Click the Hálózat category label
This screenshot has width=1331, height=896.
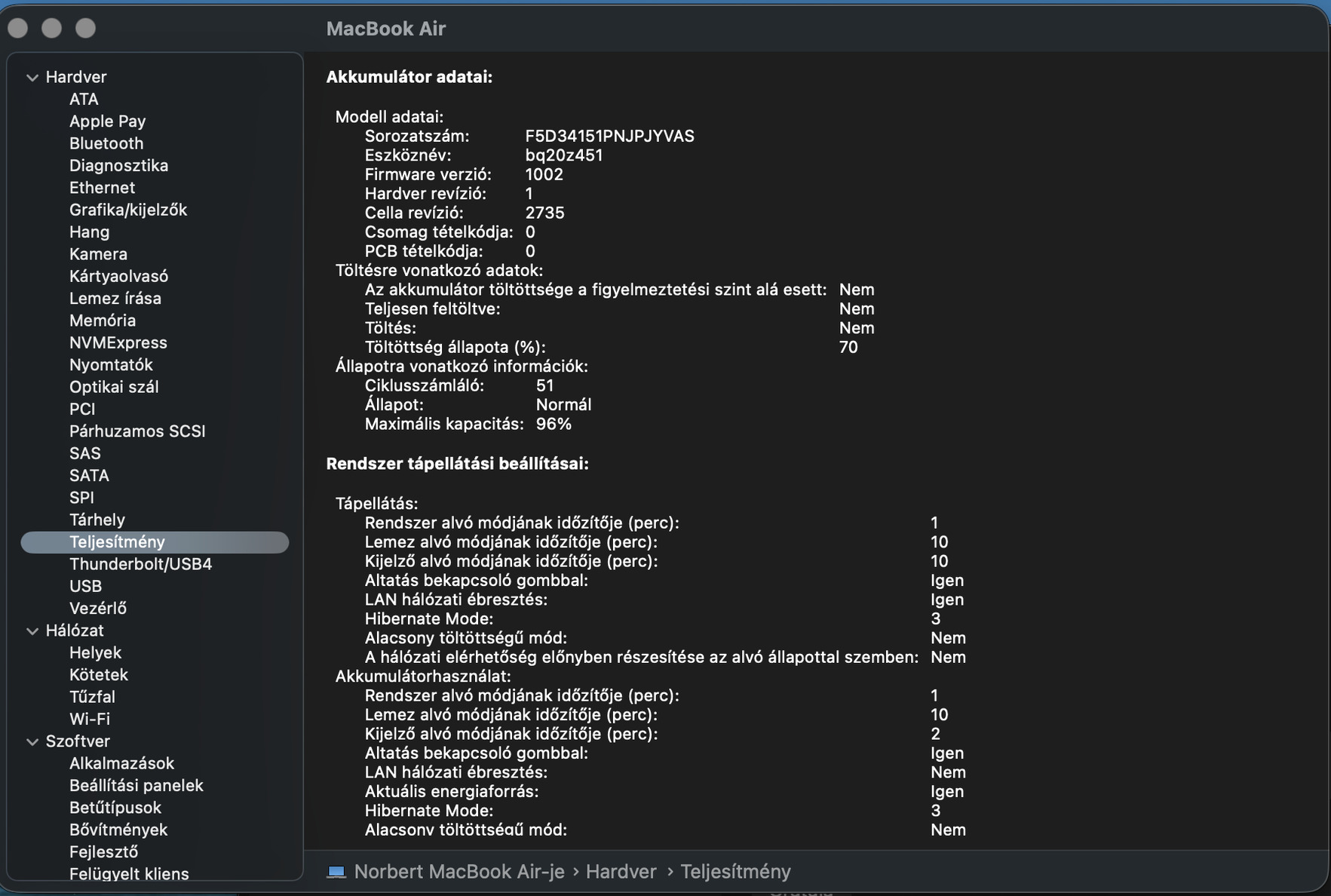point(75,631)
